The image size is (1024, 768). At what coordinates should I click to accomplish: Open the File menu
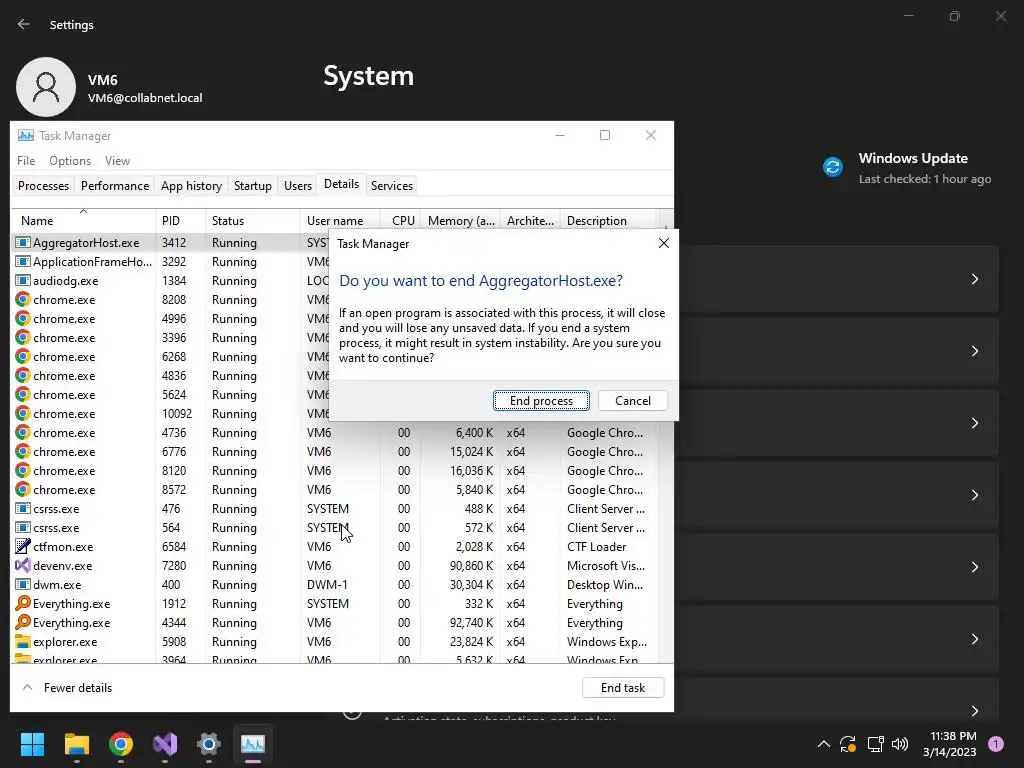tap(26, 161)
